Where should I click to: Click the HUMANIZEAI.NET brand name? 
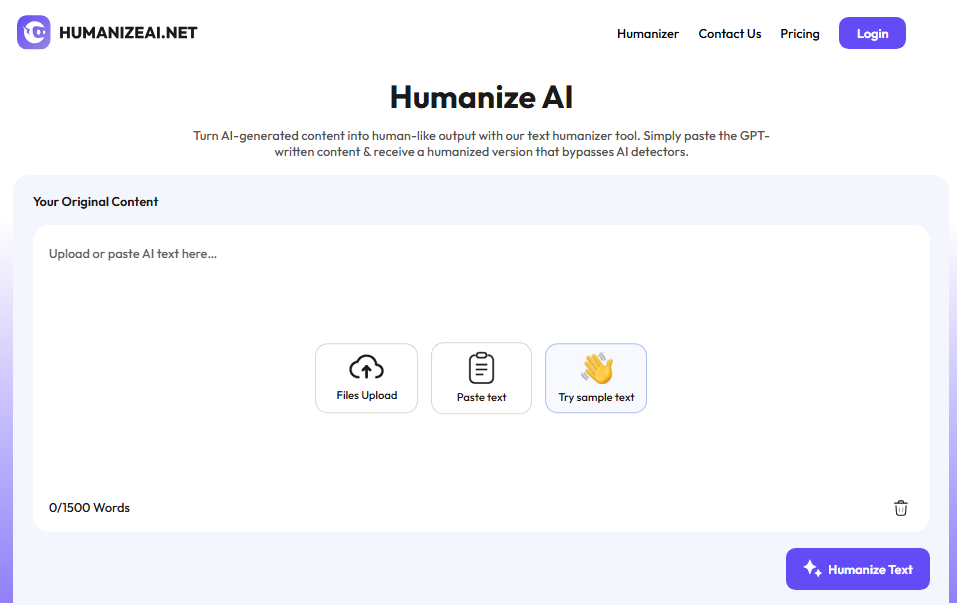[128, 33]
